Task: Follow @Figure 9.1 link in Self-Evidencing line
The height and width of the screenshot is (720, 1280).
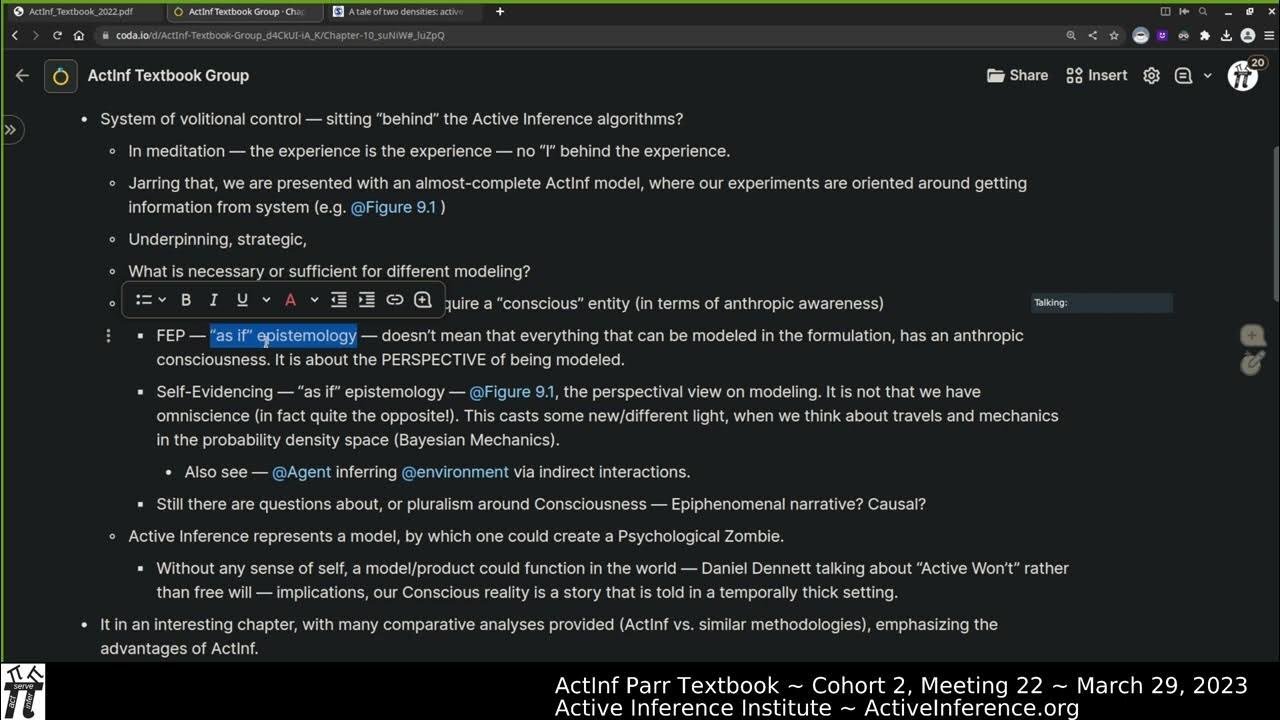Action: pos(512,391)
